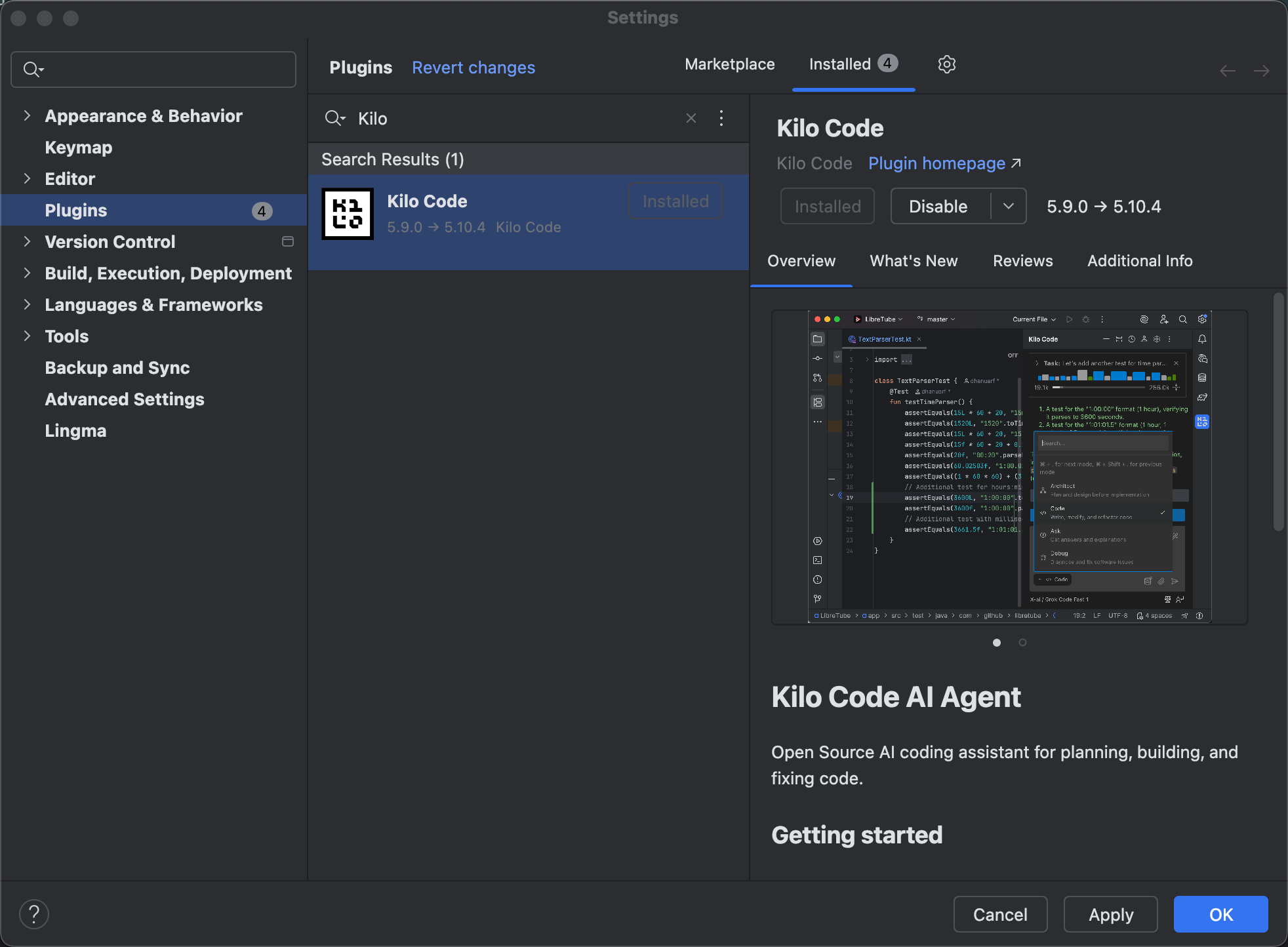Image resolution: width=1288 pixels, height=947 pixels.
Task: Click the Kilo Code screenshot preview
Action: pyautogui.click(x=1010, y=467)
